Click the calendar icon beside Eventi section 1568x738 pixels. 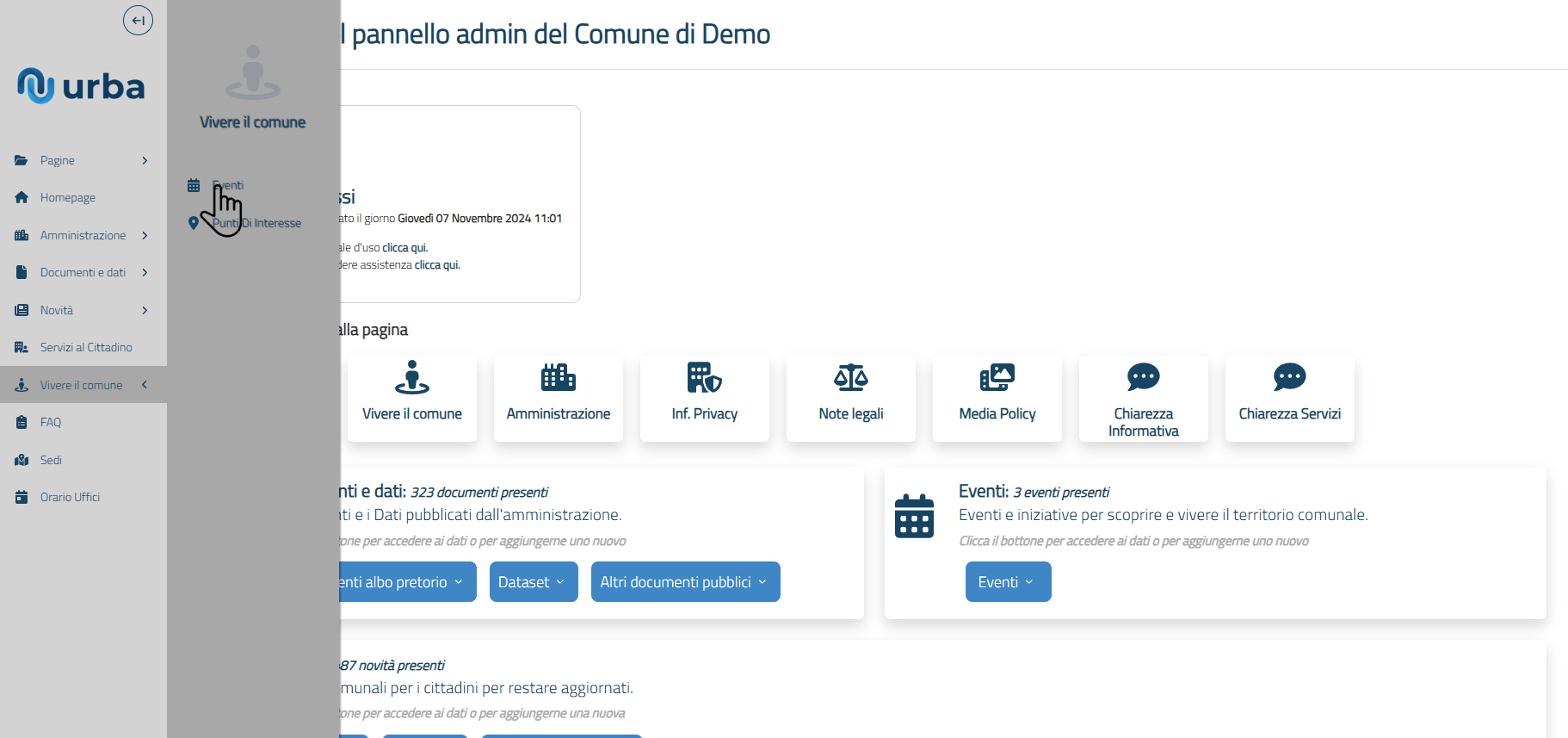click(x=914, y=516)
